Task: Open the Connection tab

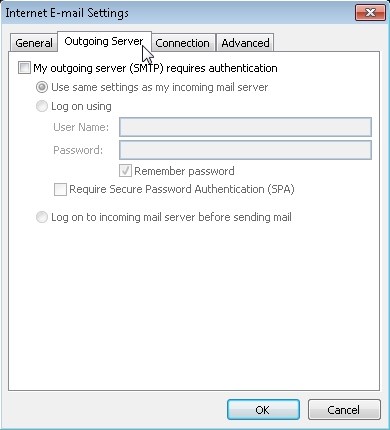Action: tap(182, 43)
